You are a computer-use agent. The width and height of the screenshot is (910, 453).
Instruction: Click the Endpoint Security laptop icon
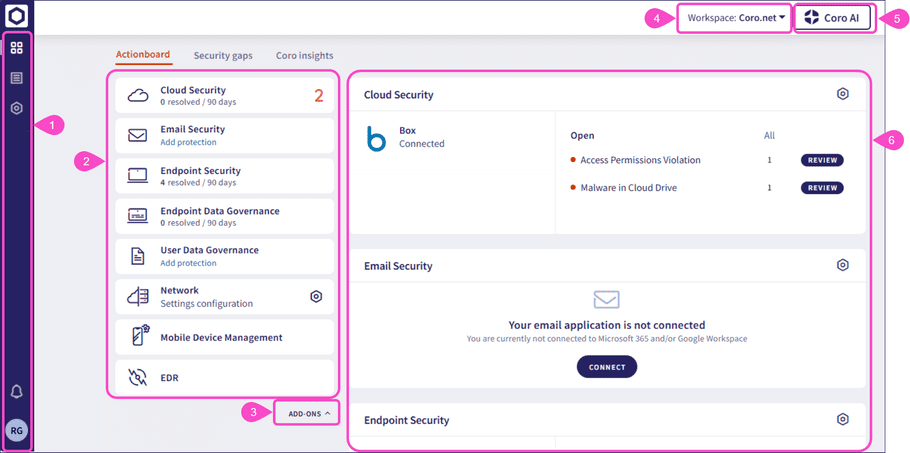138,176
